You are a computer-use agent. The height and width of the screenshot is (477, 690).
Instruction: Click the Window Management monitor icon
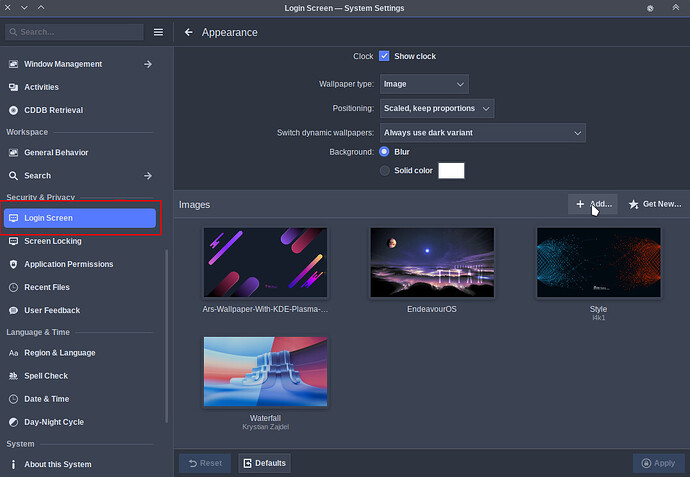pyautogui.click(x=14, y=64)
